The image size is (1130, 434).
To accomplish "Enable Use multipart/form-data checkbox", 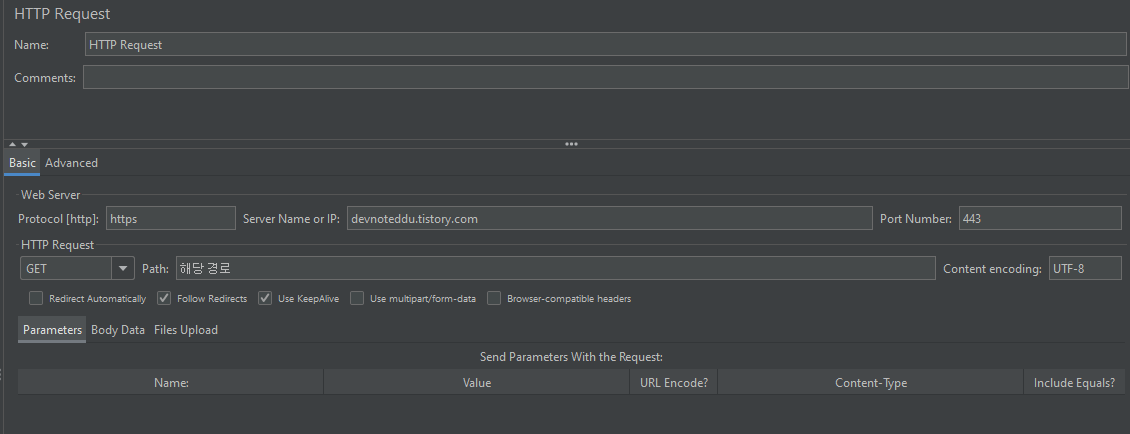I will point(357,298).
